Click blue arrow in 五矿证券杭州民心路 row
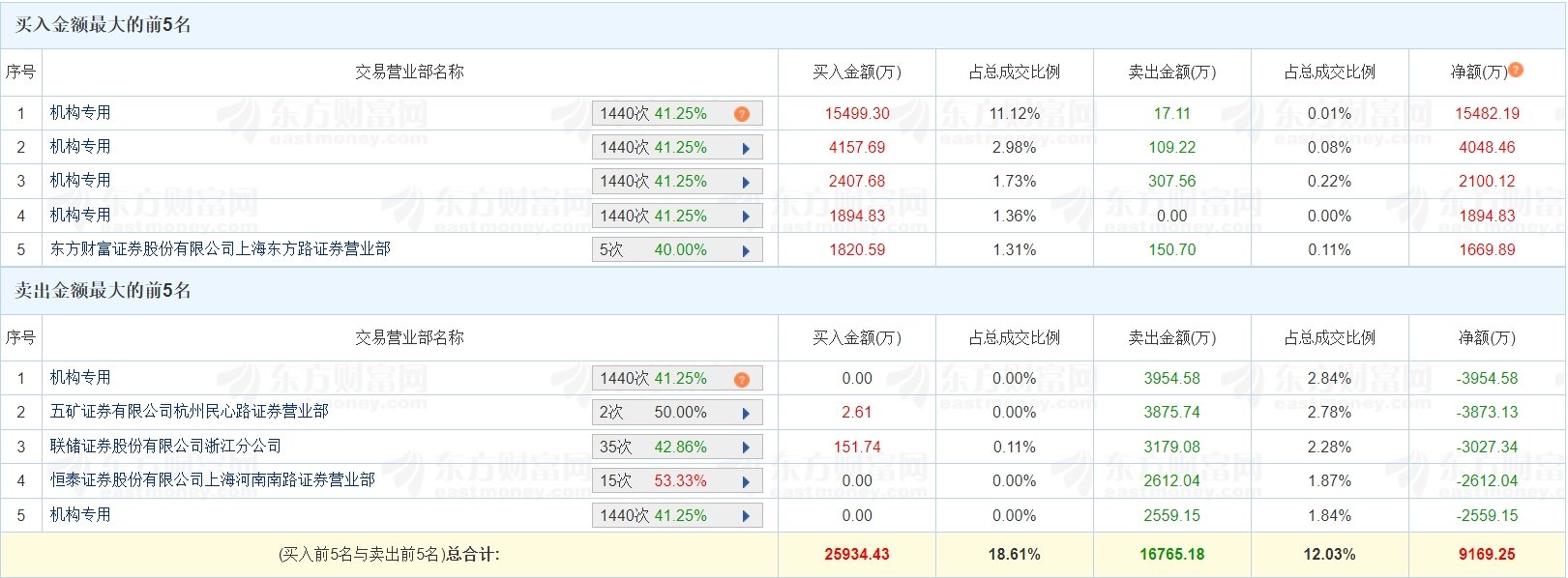The height and width of the screenshot is (578, 1568). [746, 413]
